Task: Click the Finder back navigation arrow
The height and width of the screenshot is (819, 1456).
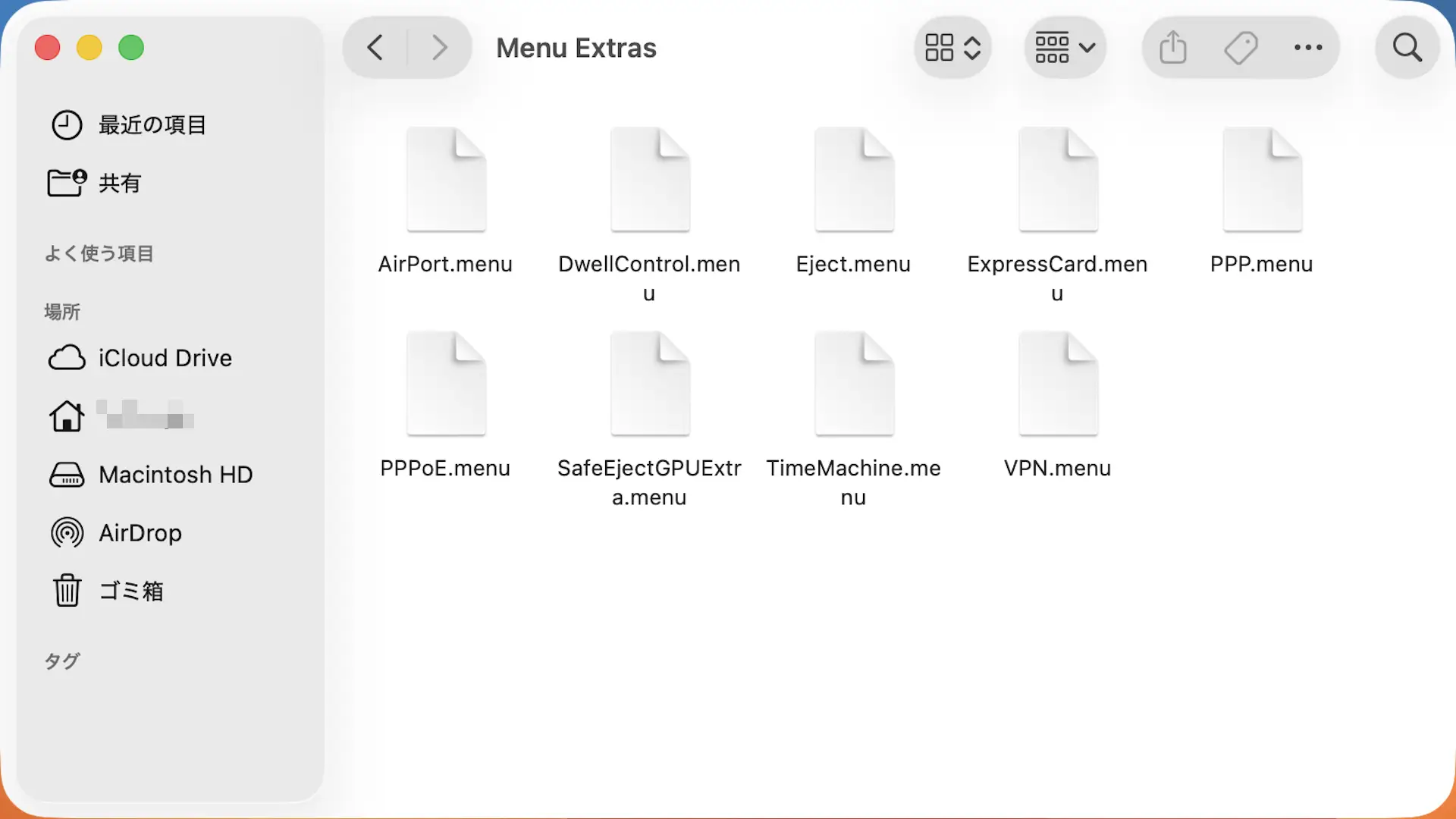Action: (375, 48)
